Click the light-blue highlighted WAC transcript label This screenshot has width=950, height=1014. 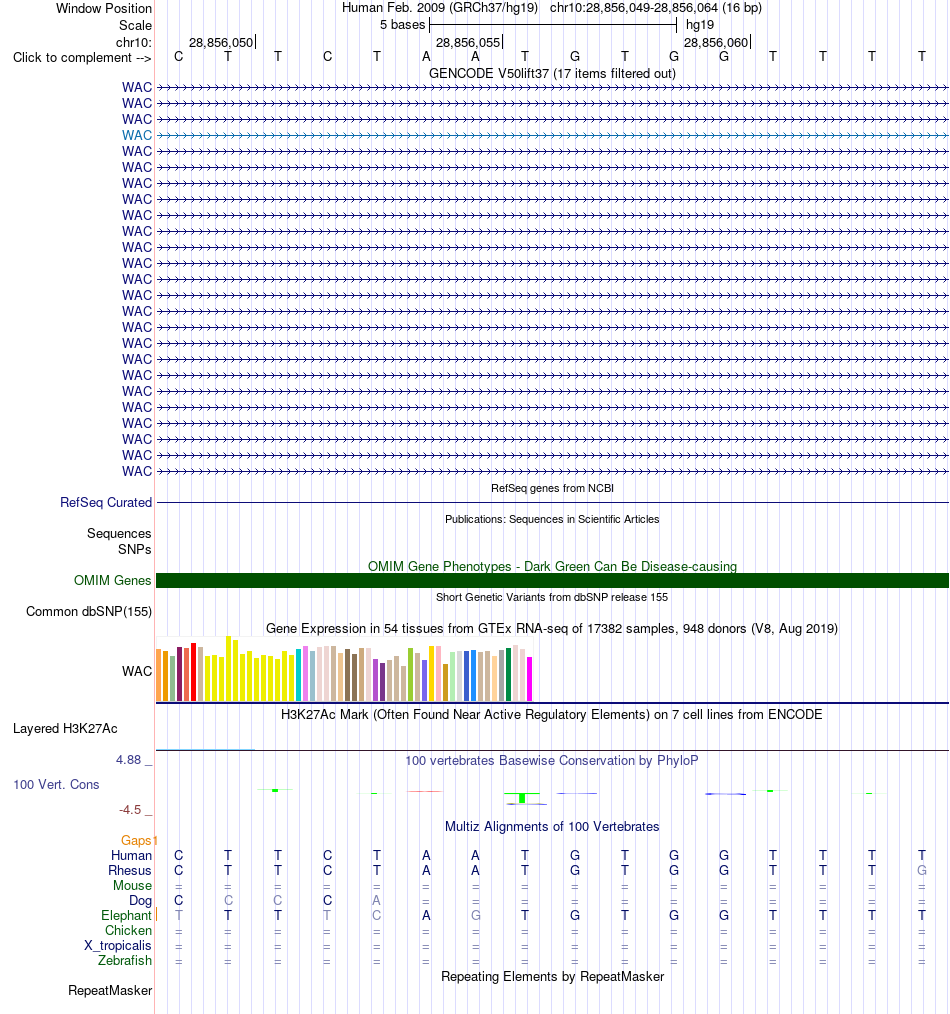137,135
